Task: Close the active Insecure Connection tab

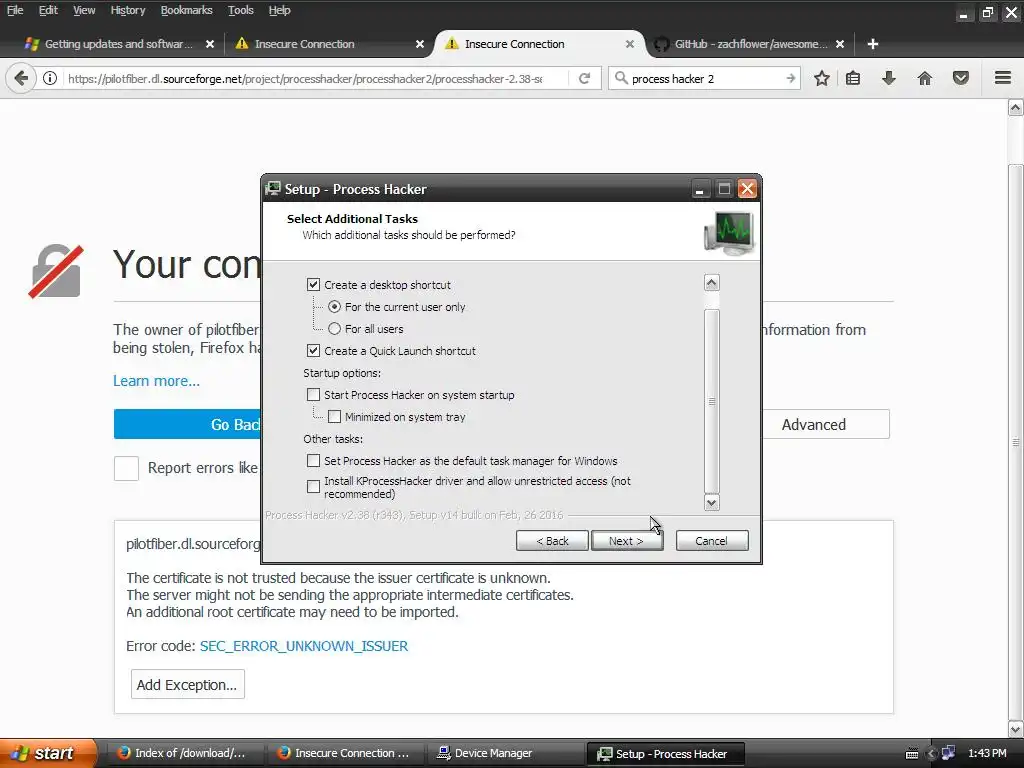Action: pos(630,44)
